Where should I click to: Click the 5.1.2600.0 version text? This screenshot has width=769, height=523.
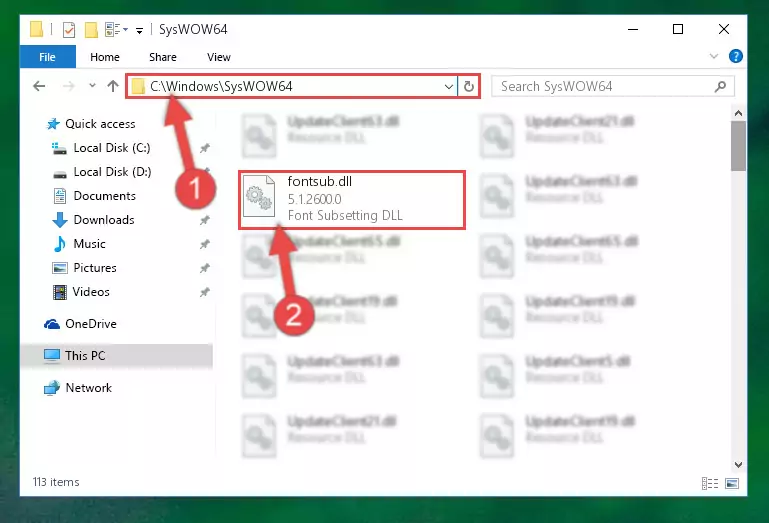coord(314,199)
